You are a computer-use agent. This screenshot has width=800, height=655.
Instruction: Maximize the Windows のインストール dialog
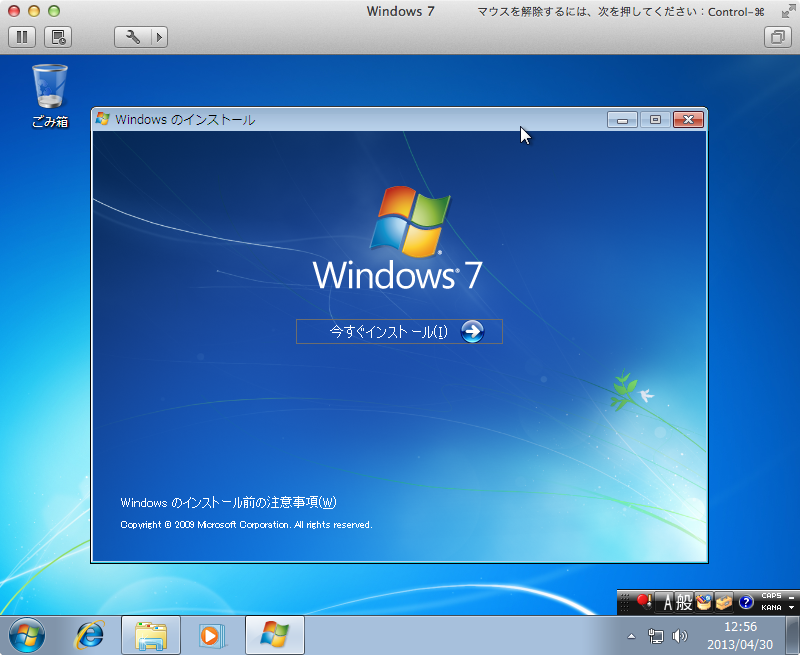[x=655, y=120]
